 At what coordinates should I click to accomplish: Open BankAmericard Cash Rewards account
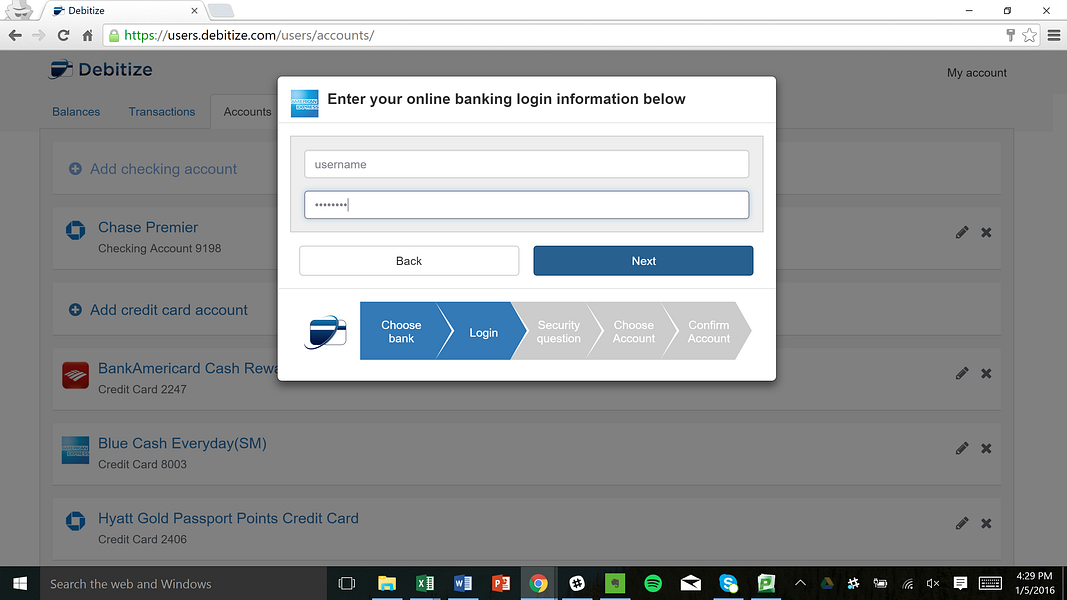click(188, 368)
